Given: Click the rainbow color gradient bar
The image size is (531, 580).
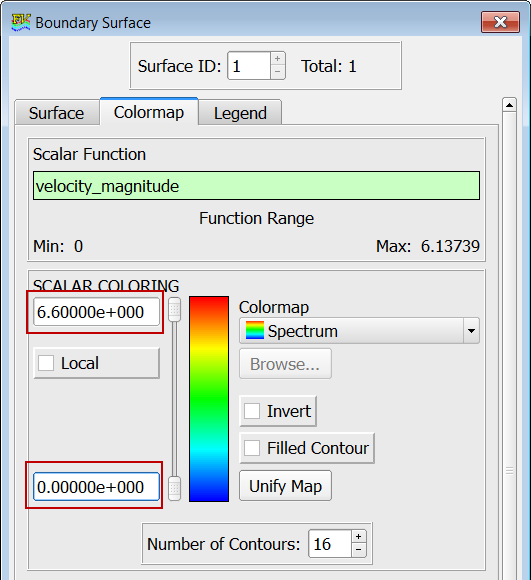Looking at the screenshot, I should pos(209,399).
